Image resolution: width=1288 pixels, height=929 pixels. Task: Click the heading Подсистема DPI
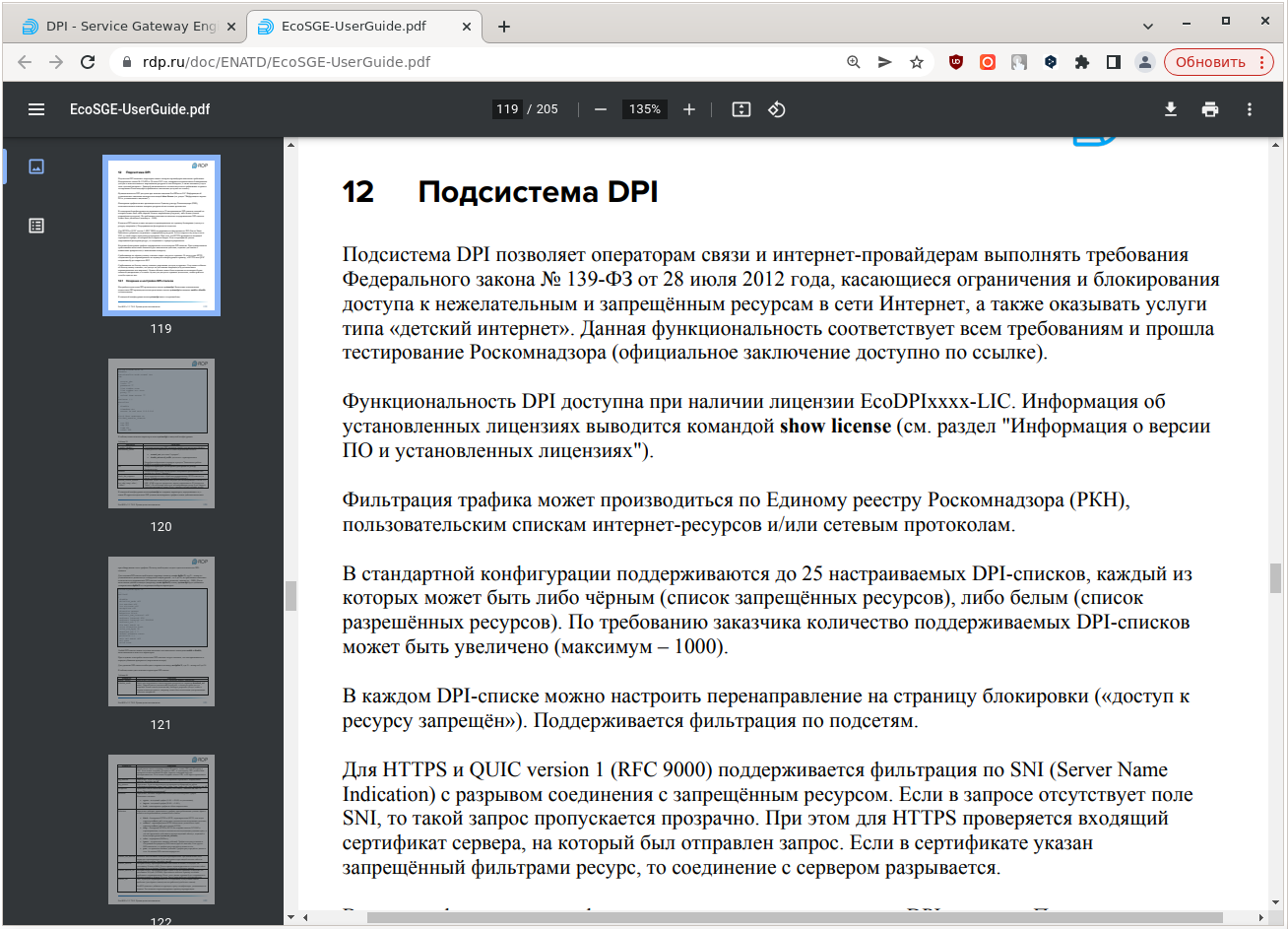pyautogui.click(x=538, y=191)
